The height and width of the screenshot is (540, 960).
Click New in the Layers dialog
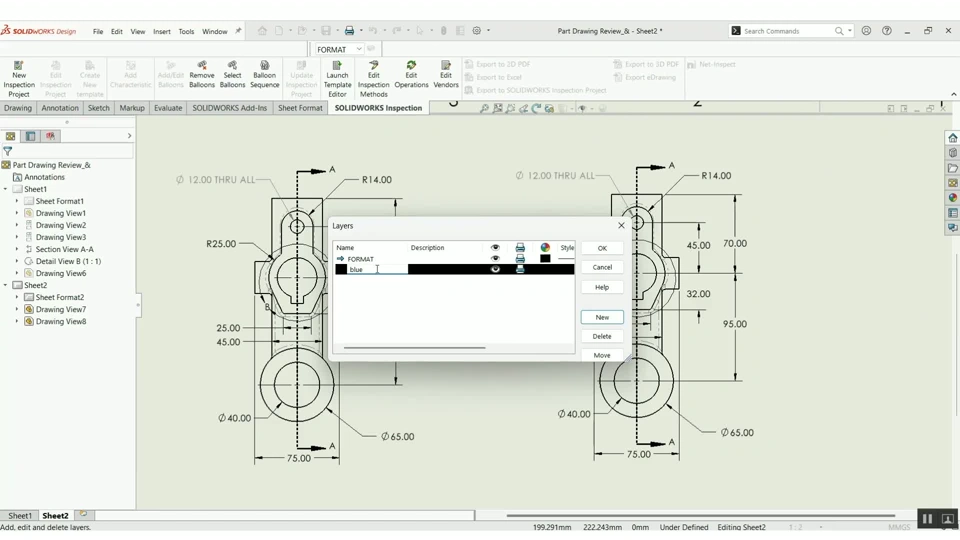[x=602, y=317]
